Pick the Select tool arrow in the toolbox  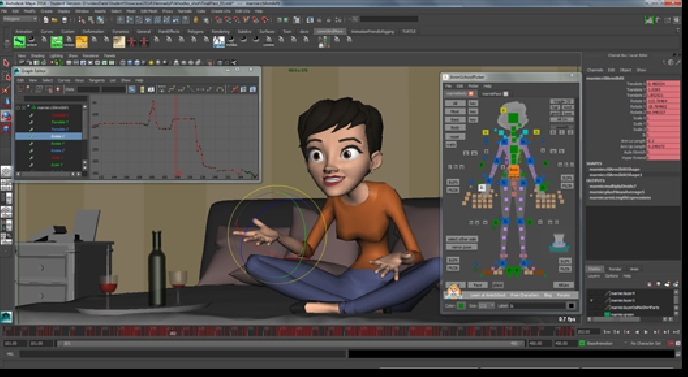[x=6, y=63]
